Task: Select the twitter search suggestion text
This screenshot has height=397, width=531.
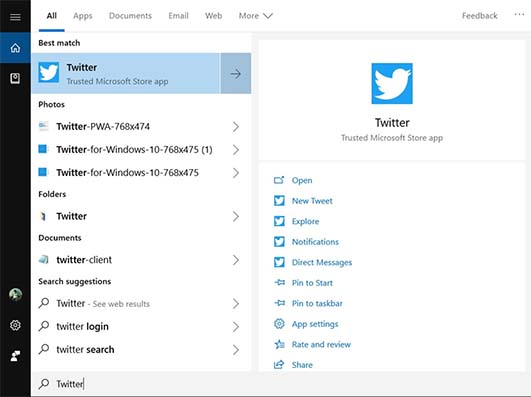Action: [85, 350]
